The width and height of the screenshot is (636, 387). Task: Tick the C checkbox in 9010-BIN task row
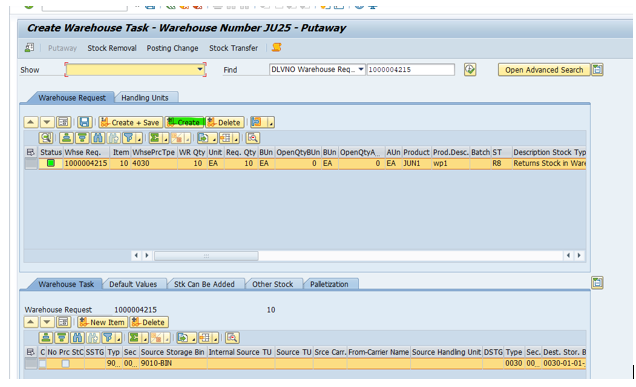tap(43, 363)
